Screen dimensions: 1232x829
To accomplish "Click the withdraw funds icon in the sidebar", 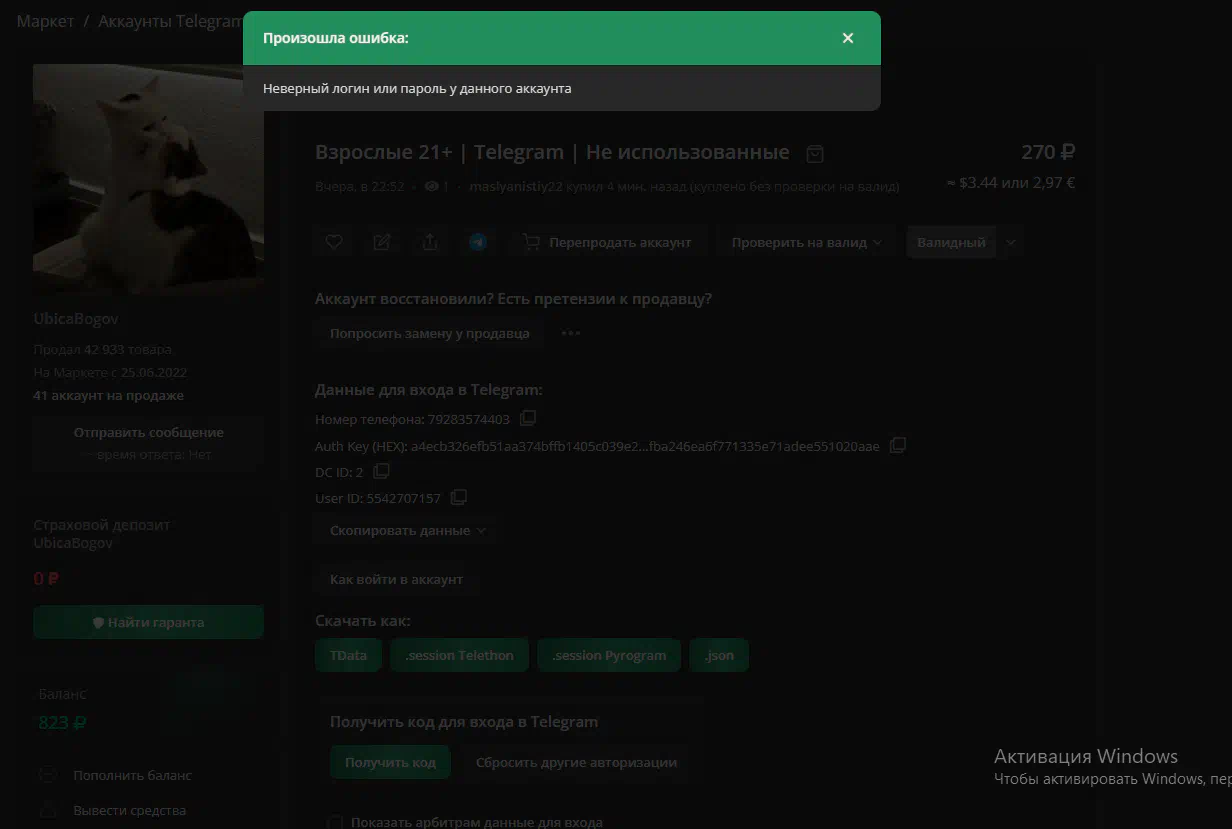I will click(x=48, y=810).
